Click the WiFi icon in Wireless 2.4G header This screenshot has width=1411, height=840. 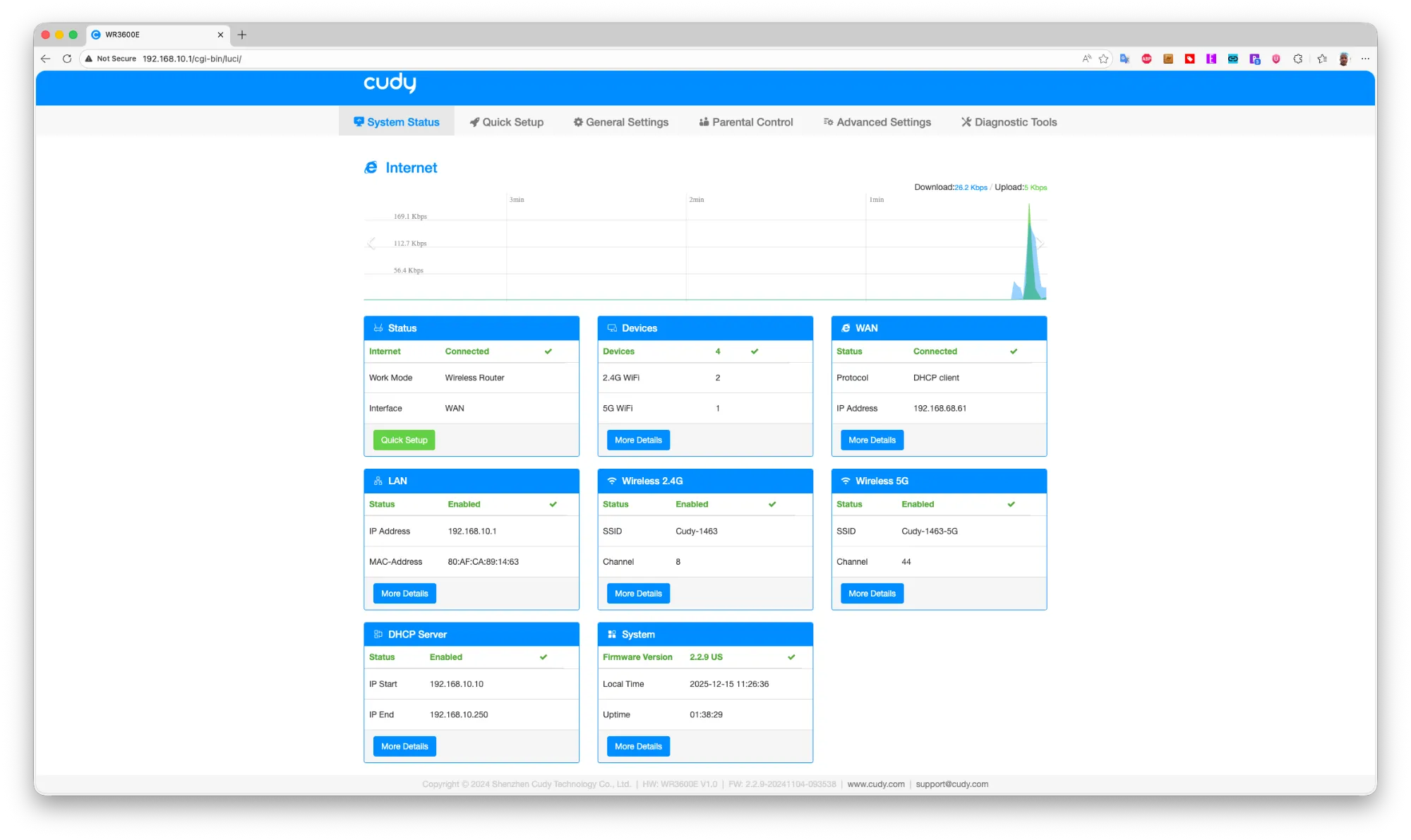point(612,481)
